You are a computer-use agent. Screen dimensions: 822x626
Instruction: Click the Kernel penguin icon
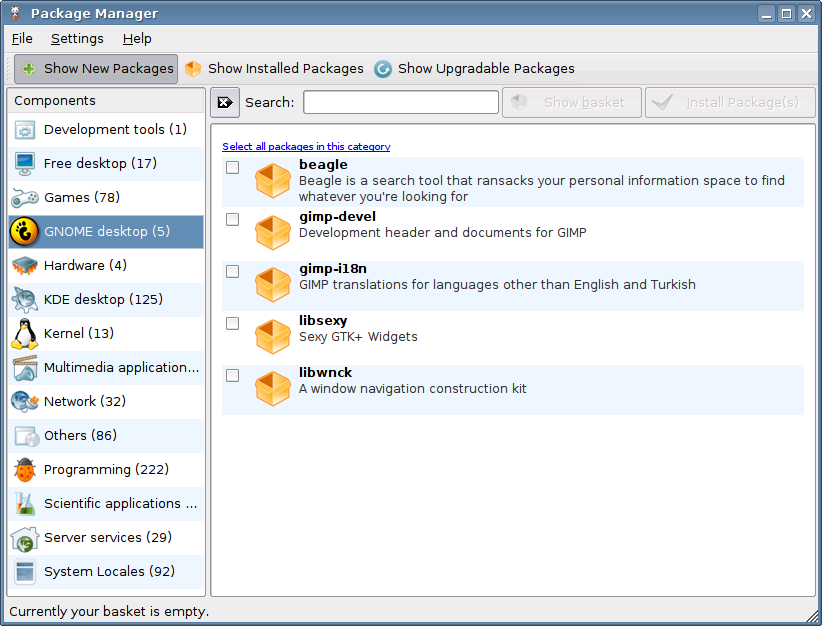point(25,333)
